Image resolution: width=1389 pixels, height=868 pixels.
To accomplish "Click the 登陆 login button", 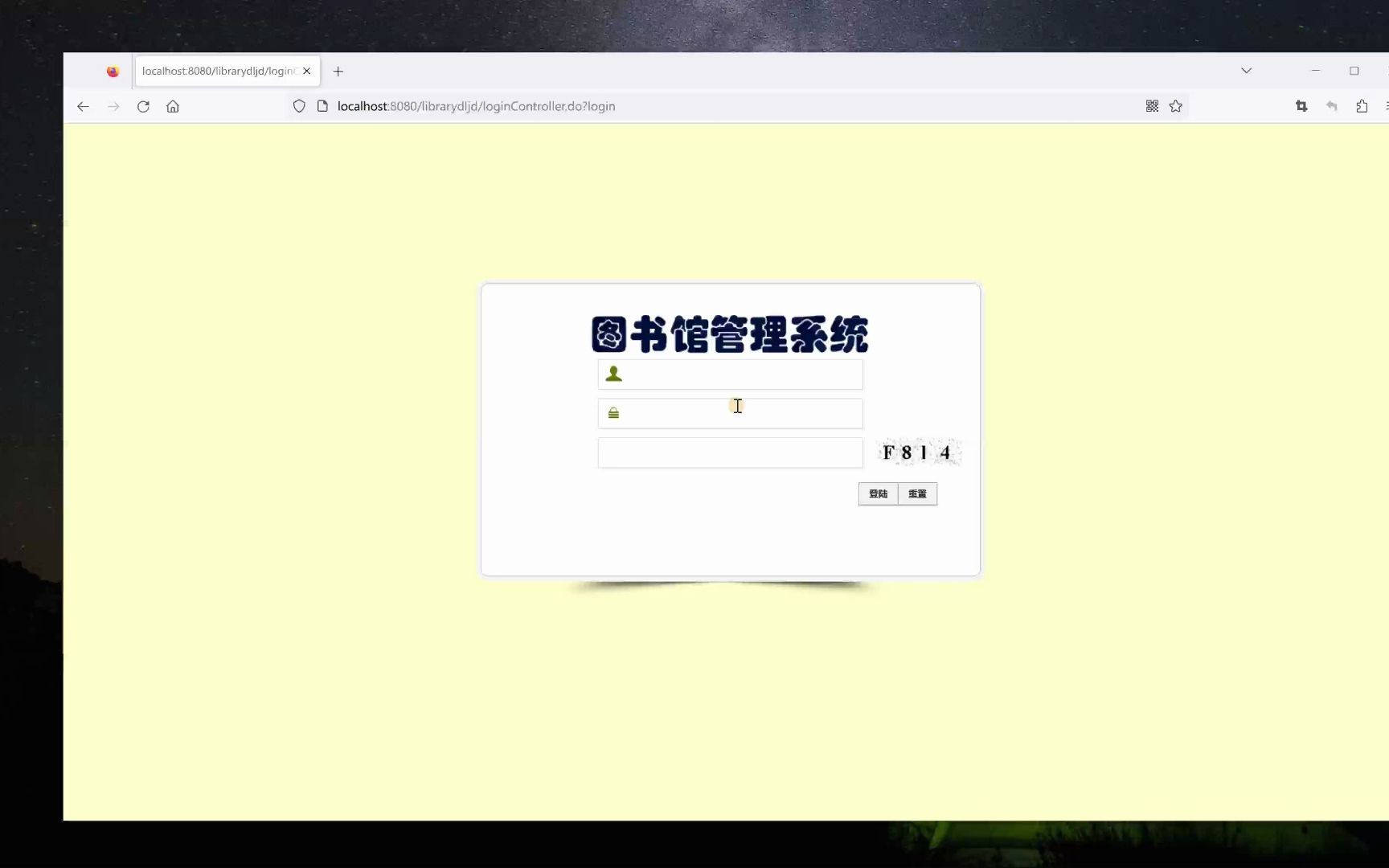I will click(x=878, y=493).
